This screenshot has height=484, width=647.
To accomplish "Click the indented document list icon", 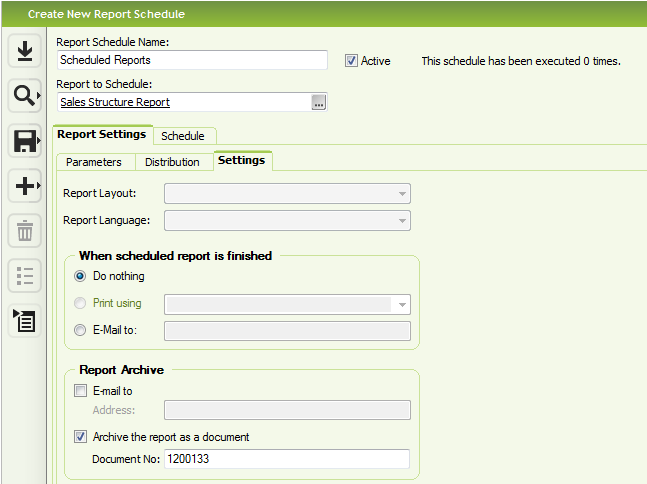I will point(25,321).
